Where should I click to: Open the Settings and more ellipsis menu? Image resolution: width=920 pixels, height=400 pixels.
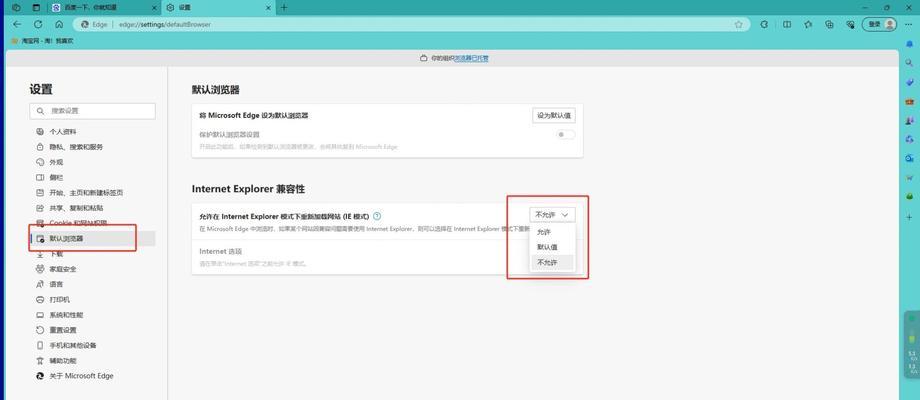(909, 25)
